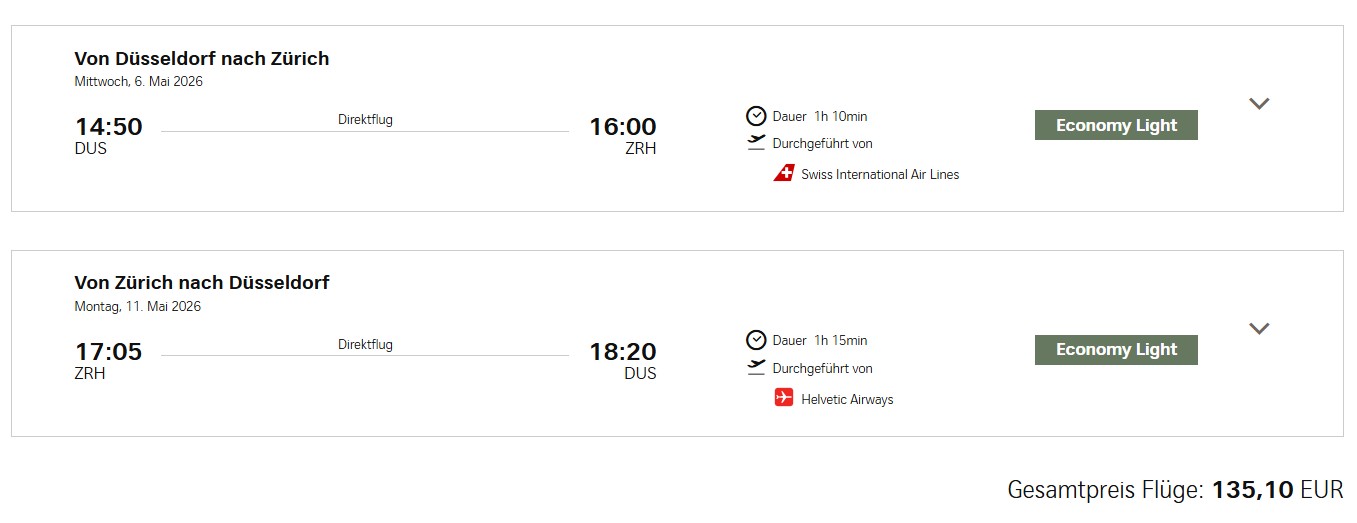Click the Swiss International Air Lines logo
1357x523 pixels.
coord(783,173)
